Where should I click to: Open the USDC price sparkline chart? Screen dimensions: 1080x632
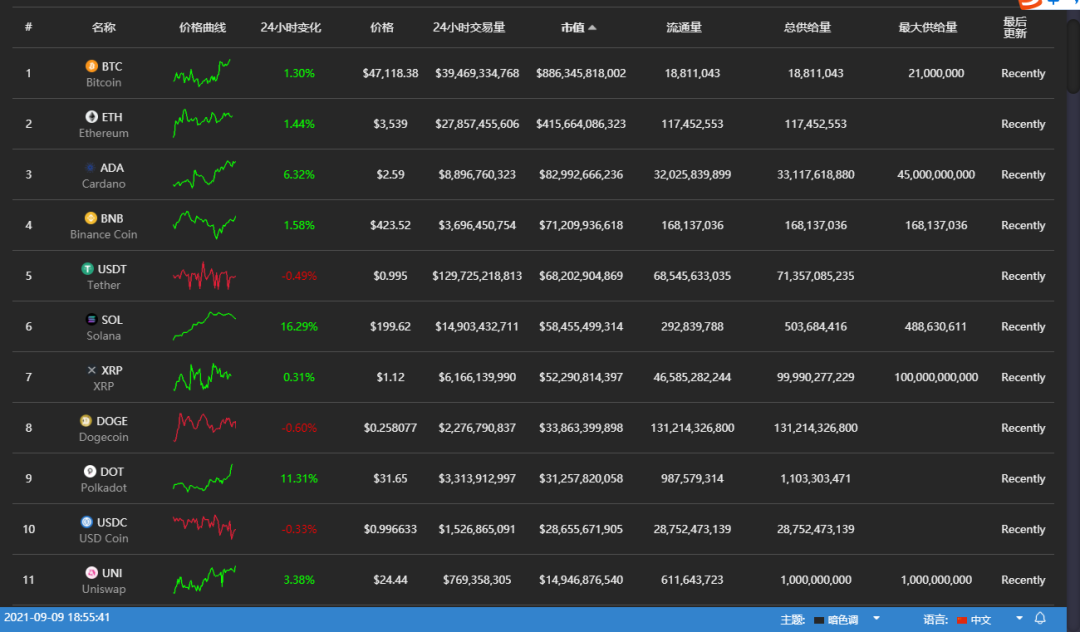pos(205,527)
